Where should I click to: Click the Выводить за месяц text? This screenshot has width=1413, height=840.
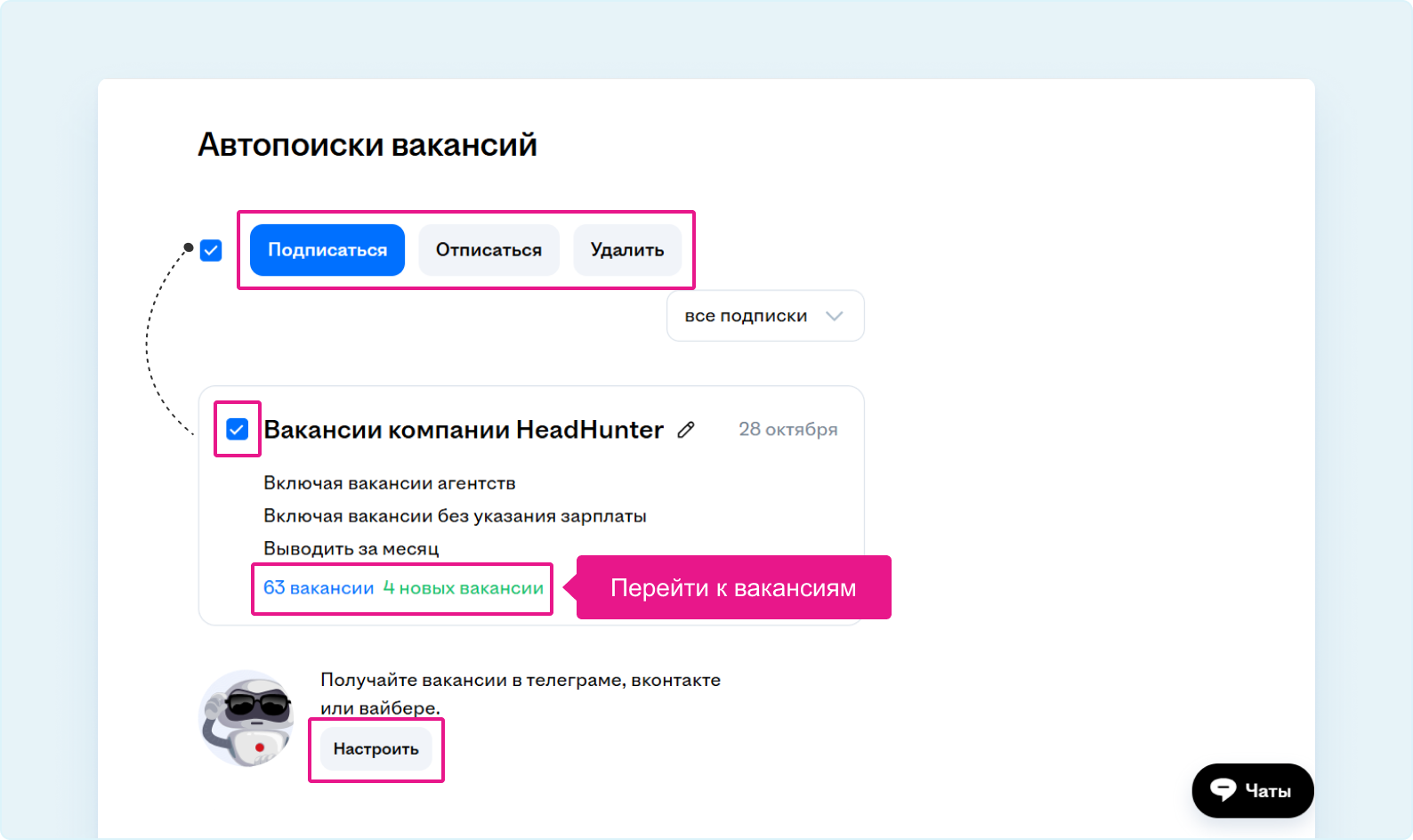tap(351, 549)
